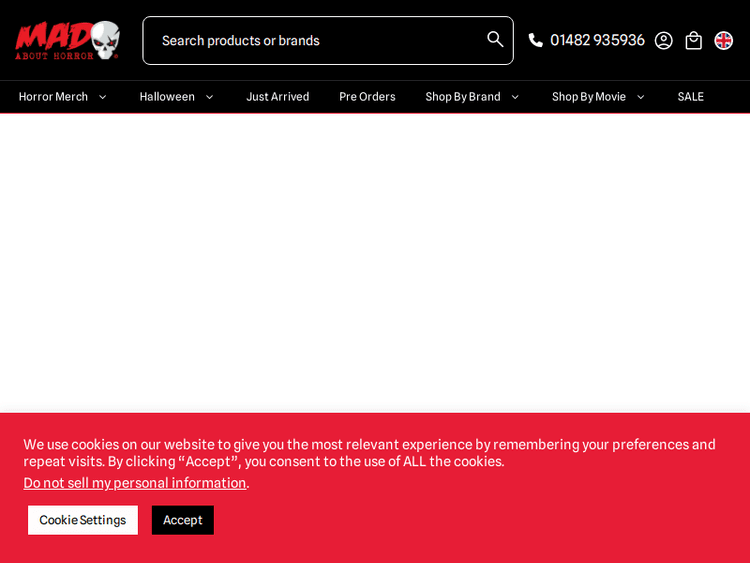The height and width of the screenshot is (563, 750).
Task: Expand the chevron beside Shop By Brand
Action: pos(515,97)
